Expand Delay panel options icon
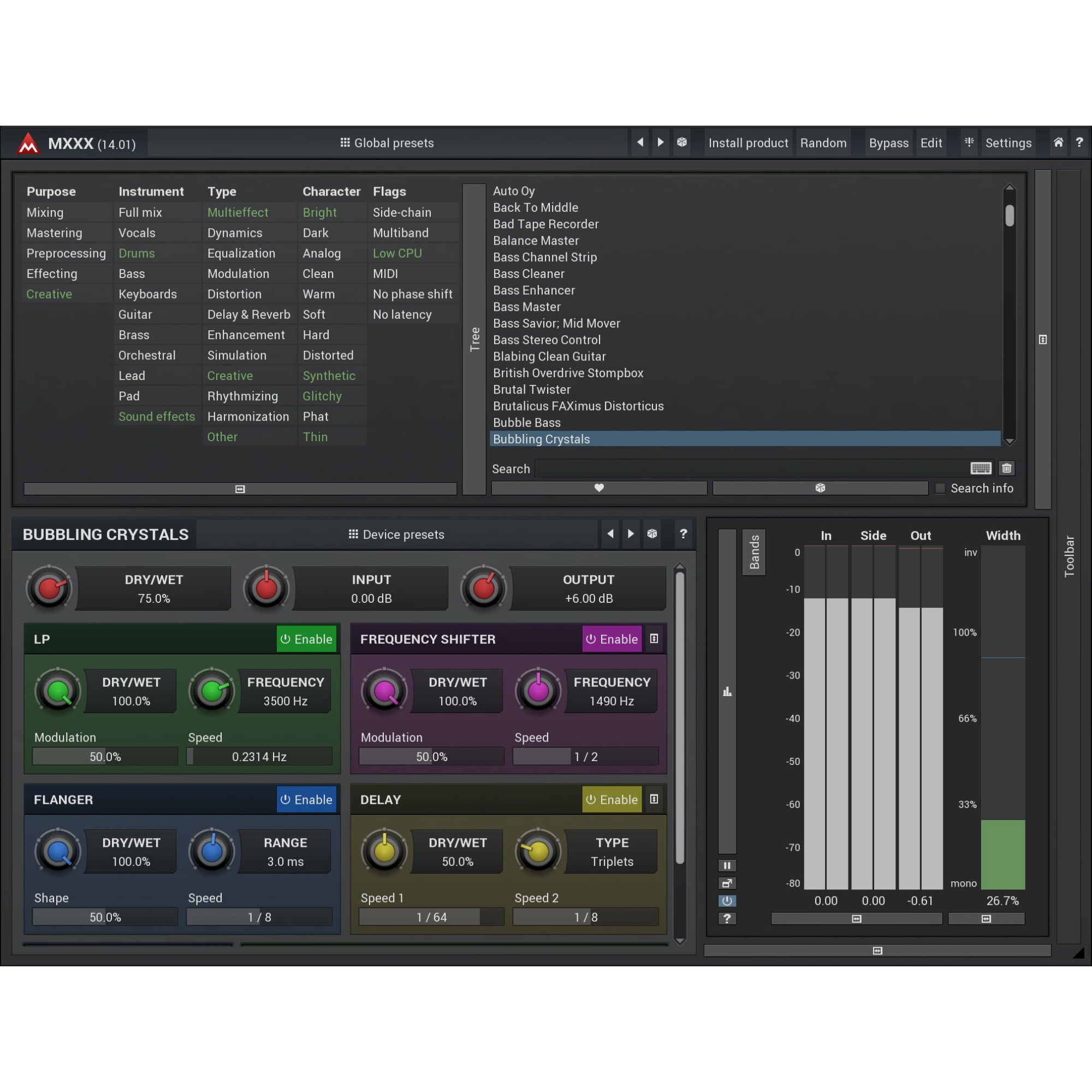This screenshot has width=1092, height=1092. pyautogui.click(x=654, y=799)
